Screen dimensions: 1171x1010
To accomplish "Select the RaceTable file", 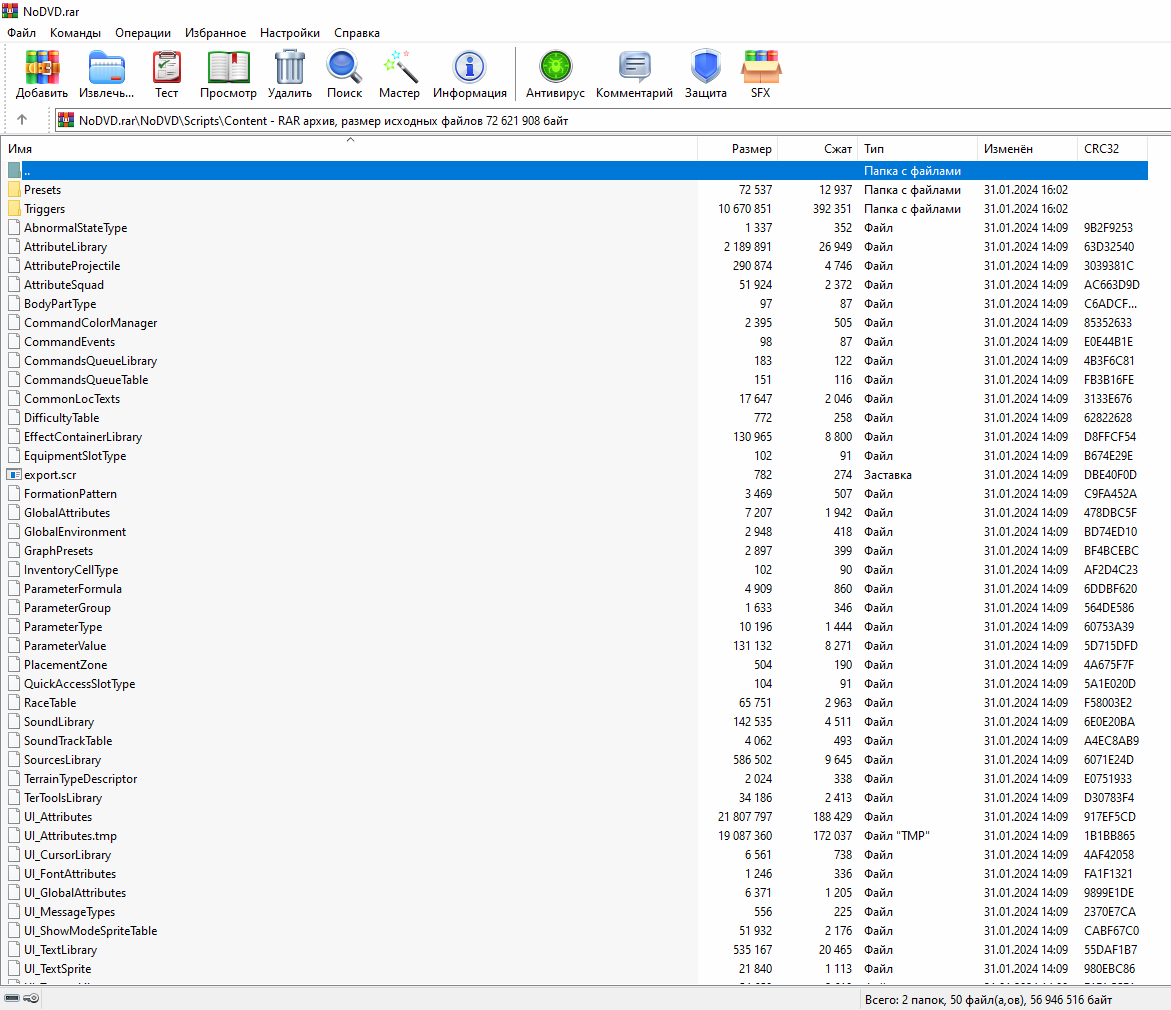I will tap(50, 703).
